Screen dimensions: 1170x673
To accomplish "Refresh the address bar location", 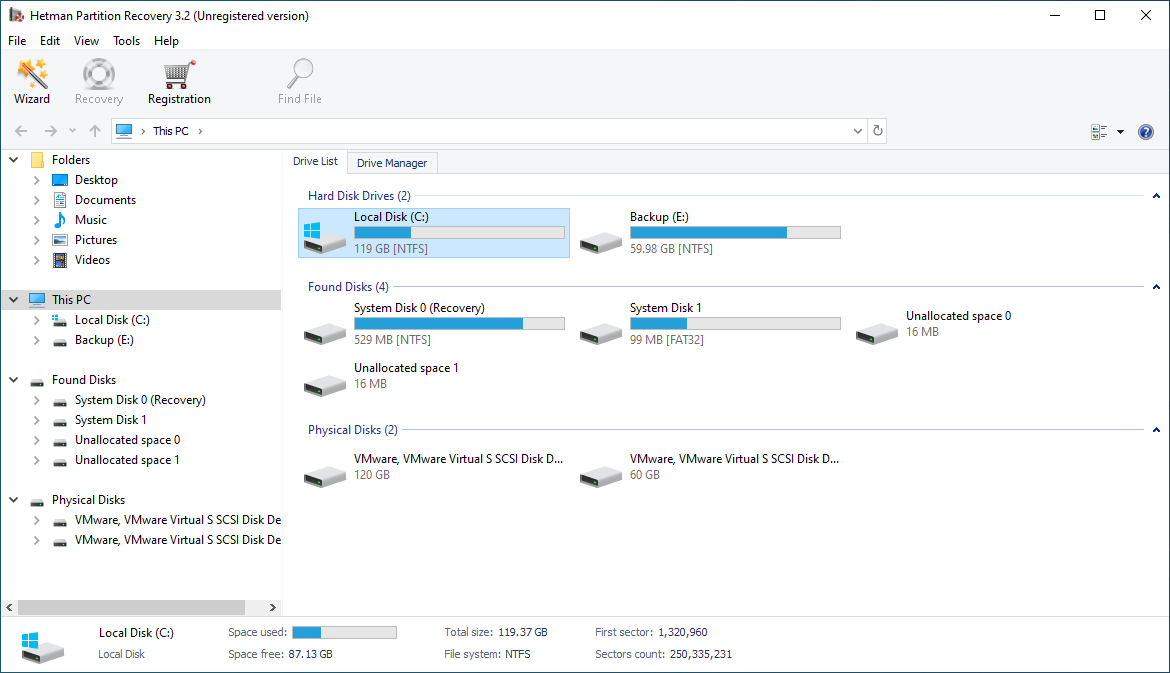I will click(878, 131).
